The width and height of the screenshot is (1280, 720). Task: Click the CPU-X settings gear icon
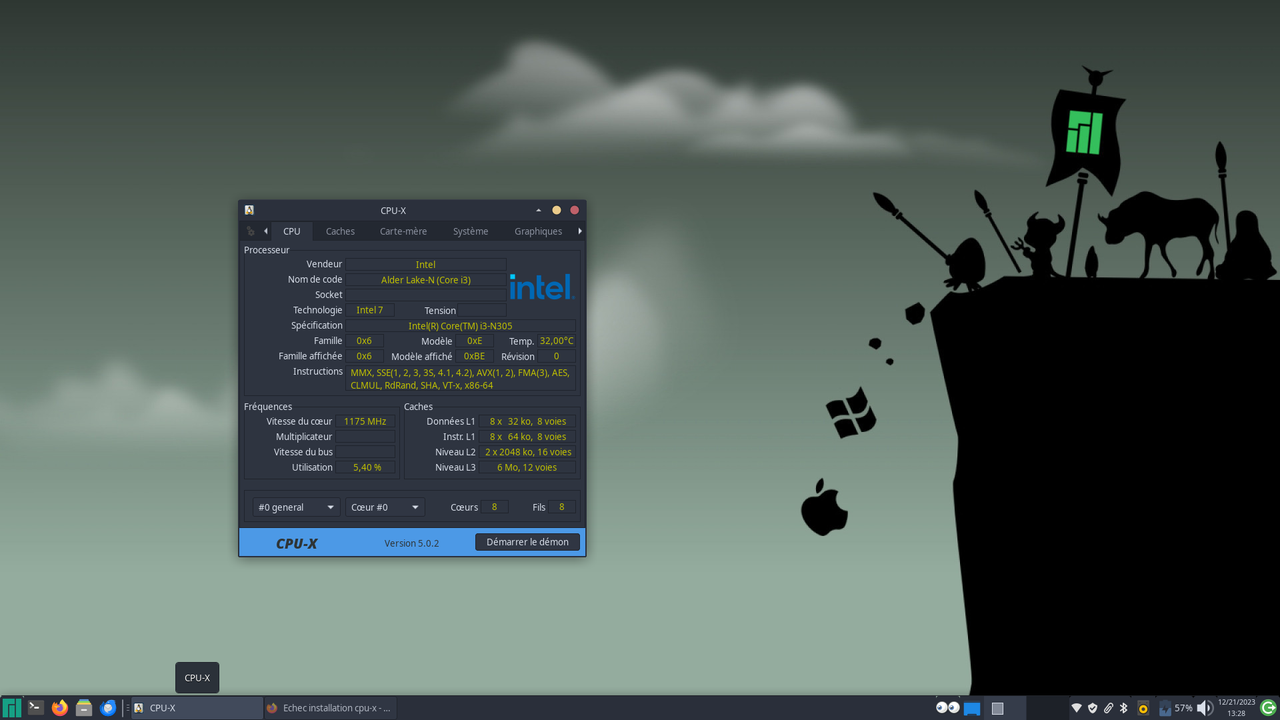pos(251,231)
